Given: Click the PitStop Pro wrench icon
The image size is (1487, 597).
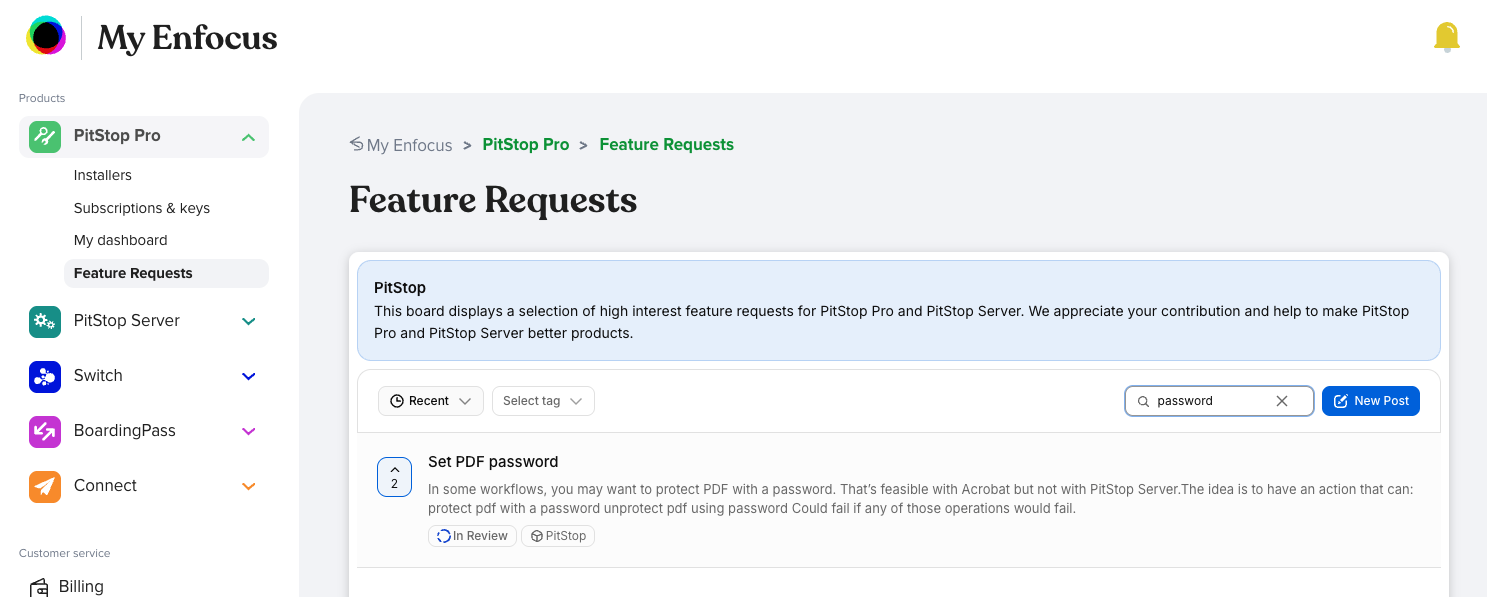Looking at the screenshot, I should pyautogui.click(x=45, y=136).
